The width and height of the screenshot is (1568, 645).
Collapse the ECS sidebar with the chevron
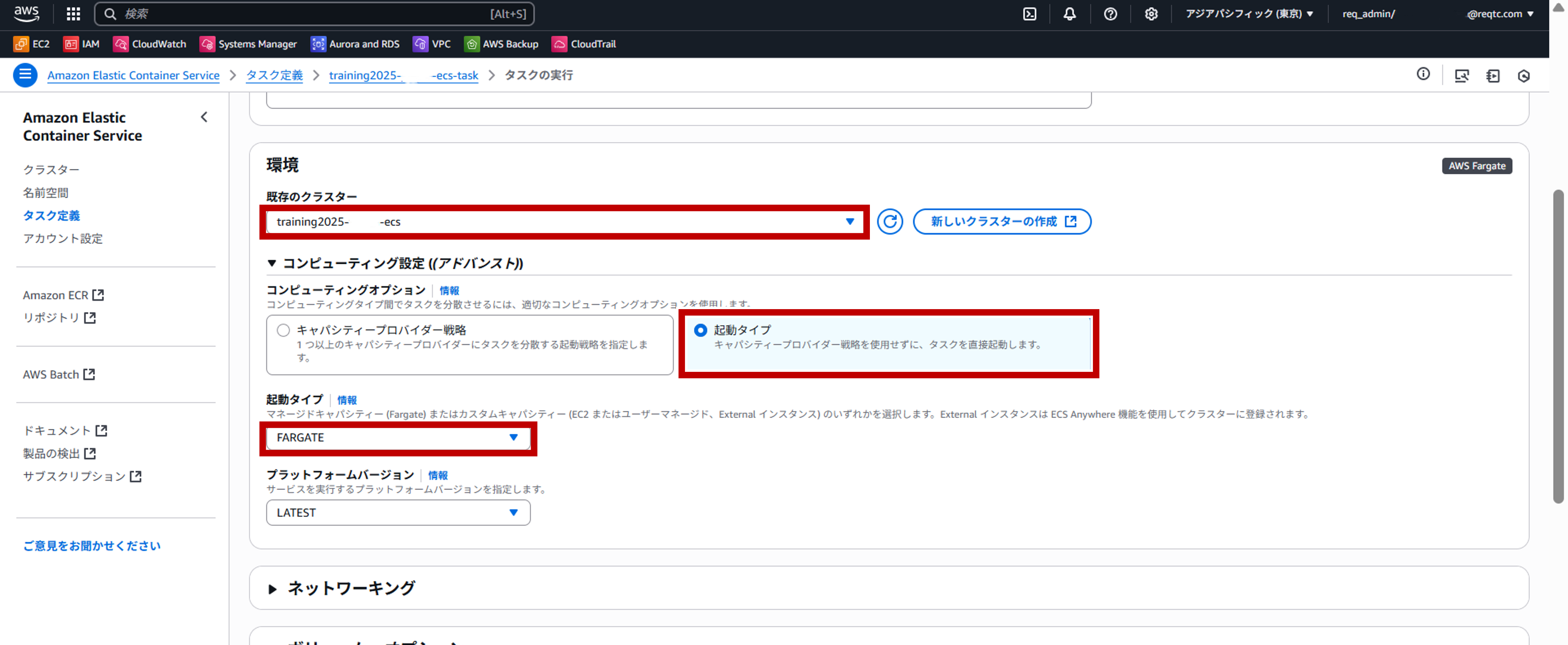click(x=204, y=117)
